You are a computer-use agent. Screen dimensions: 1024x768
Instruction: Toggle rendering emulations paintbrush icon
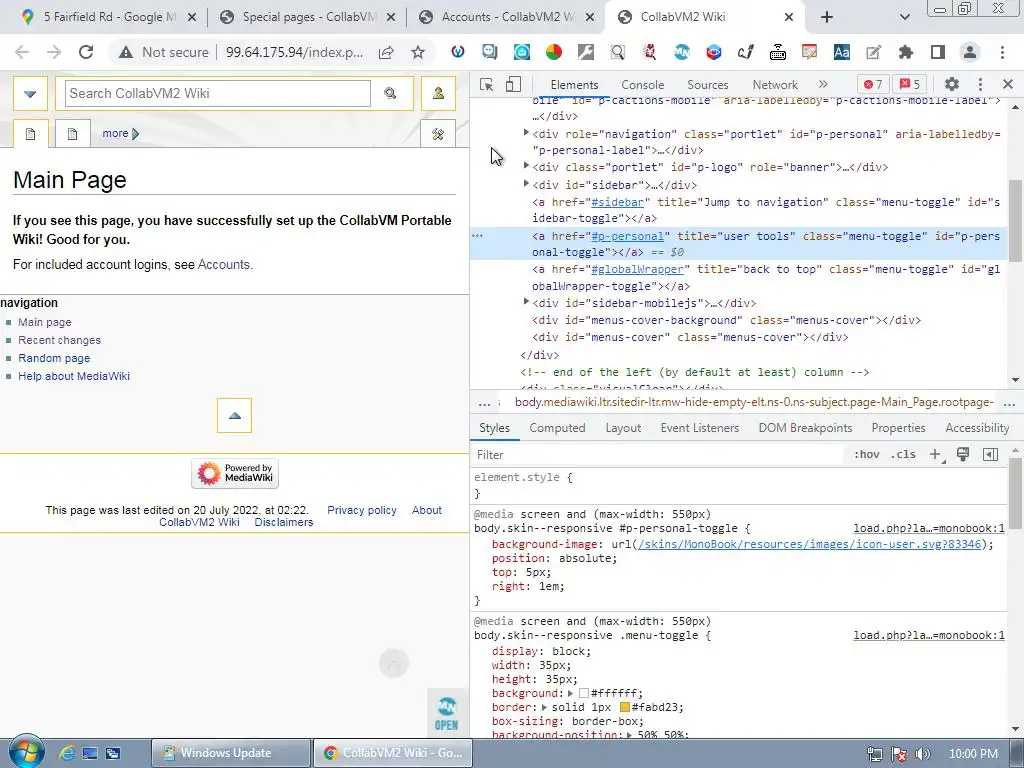tap(963, 455)
